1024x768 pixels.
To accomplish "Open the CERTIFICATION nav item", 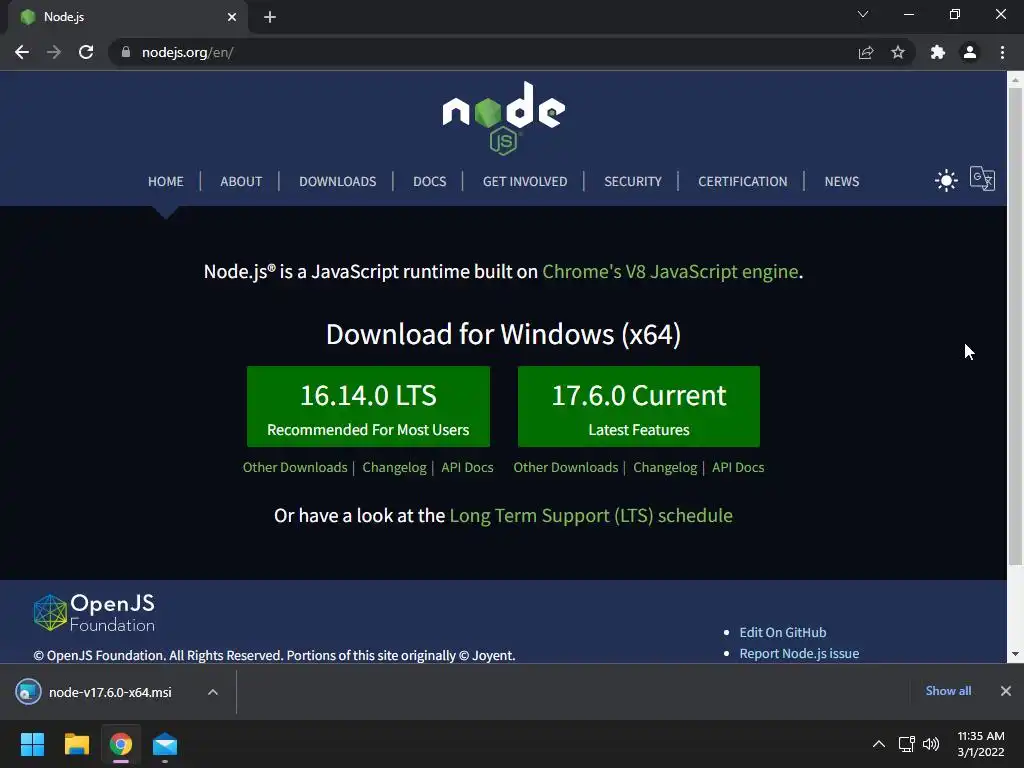I will point(743,182).
